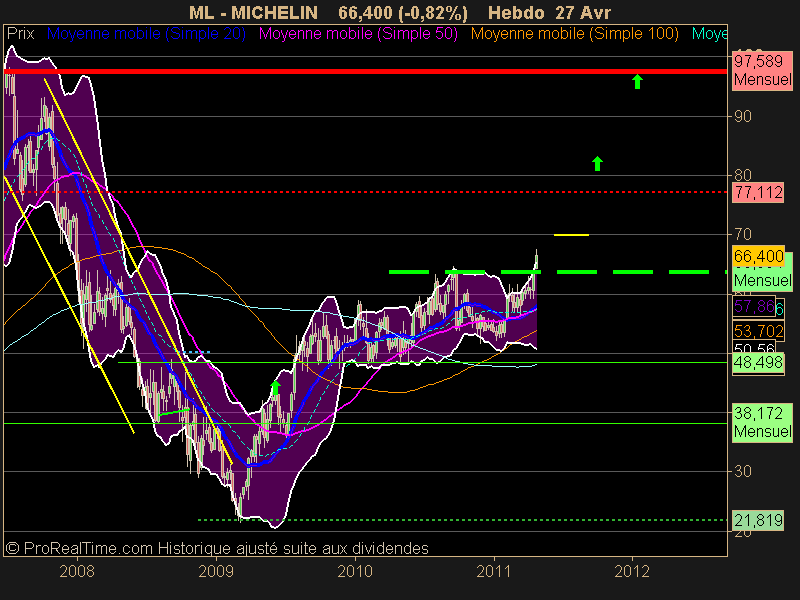Click the orange 66,400 current price label
800x600 pixels.
(x=758, y=256)
